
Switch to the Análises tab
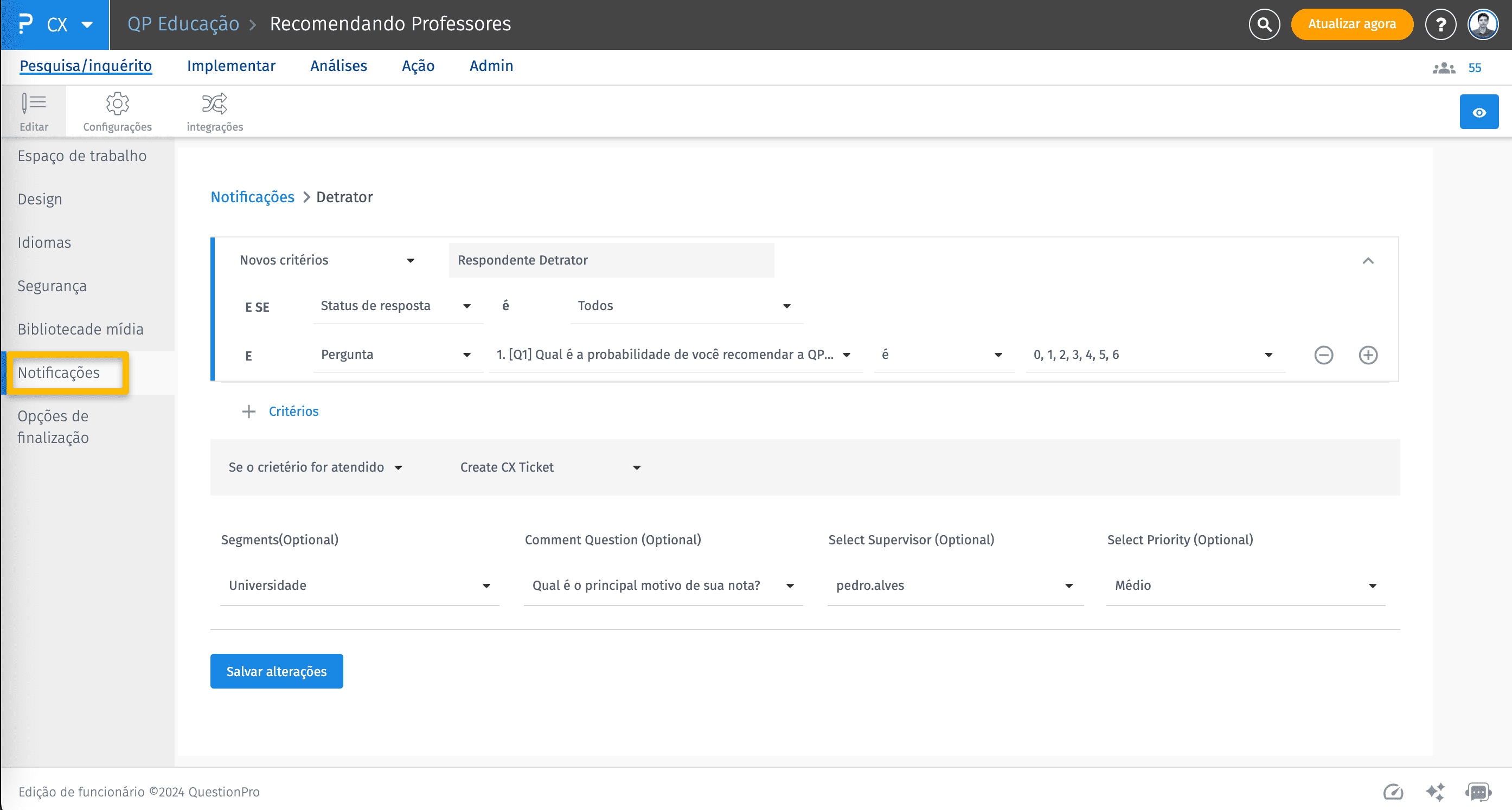point(338,66)
